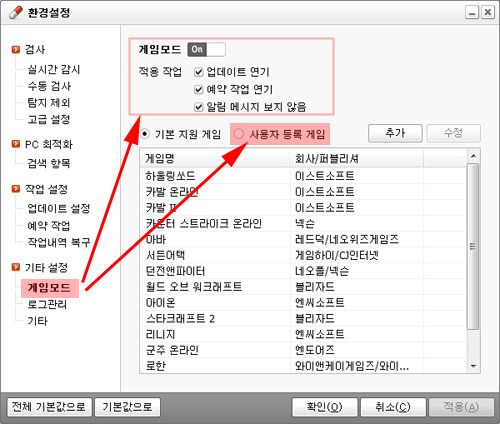
Task: Open 고급 설정 page
Action: point(49,119)
